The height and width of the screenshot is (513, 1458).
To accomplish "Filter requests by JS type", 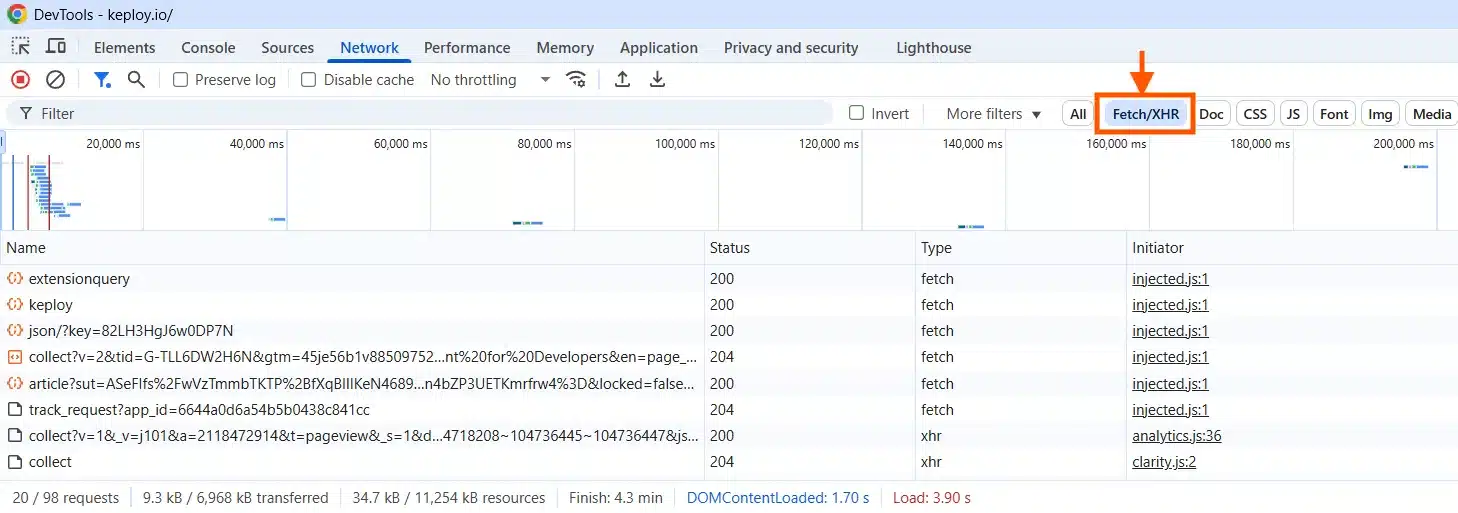I will [1293, 114].
